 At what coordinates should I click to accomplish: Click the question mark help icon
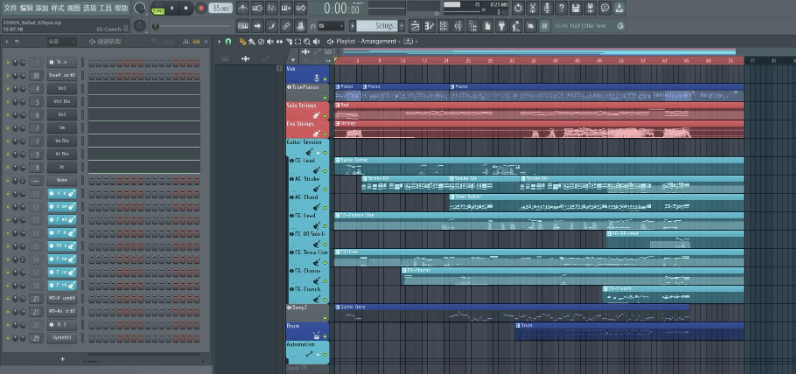[x=561, y=8]
